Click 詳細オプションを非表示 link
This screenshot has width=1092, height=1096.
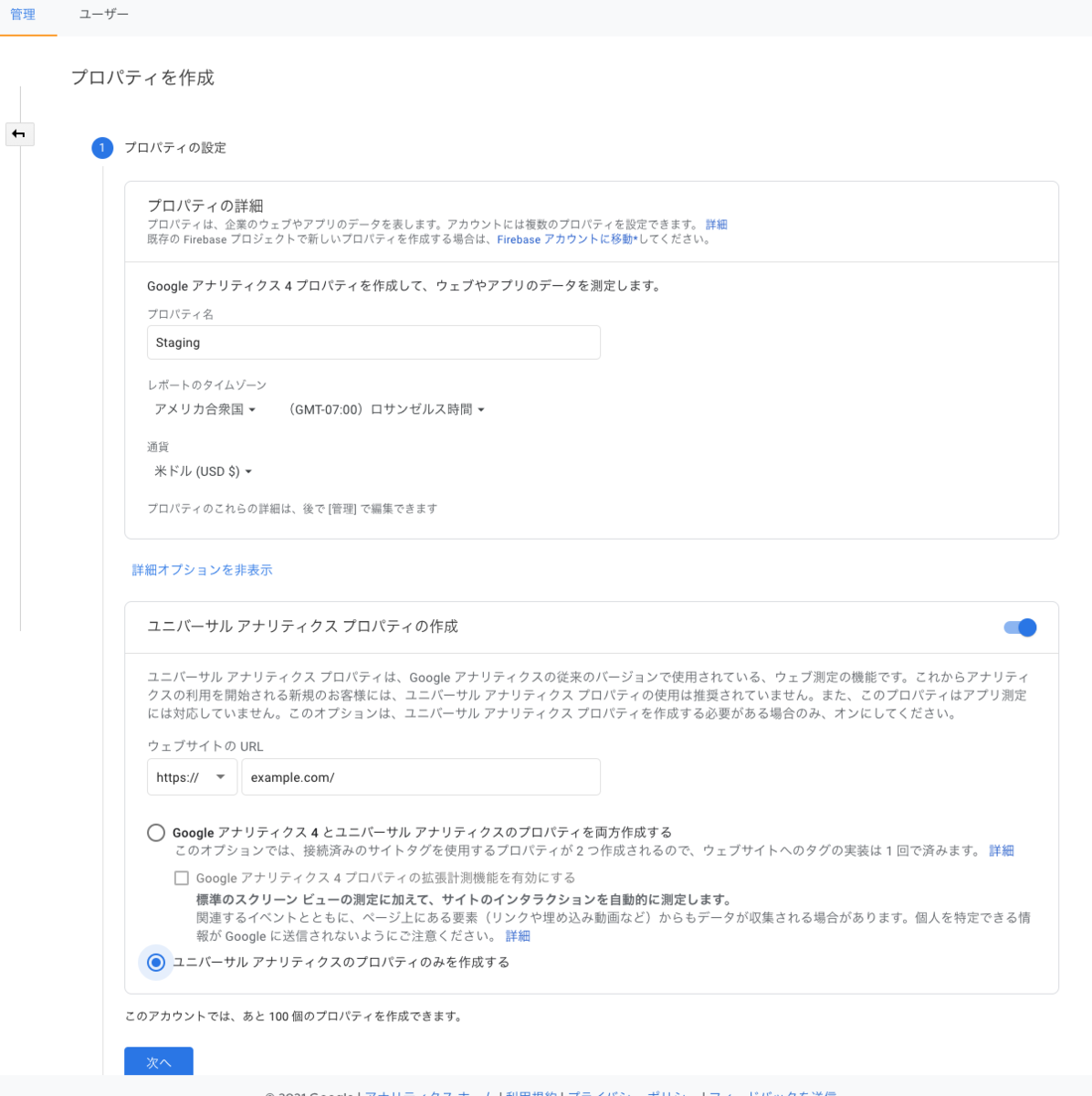coord(202,570)
